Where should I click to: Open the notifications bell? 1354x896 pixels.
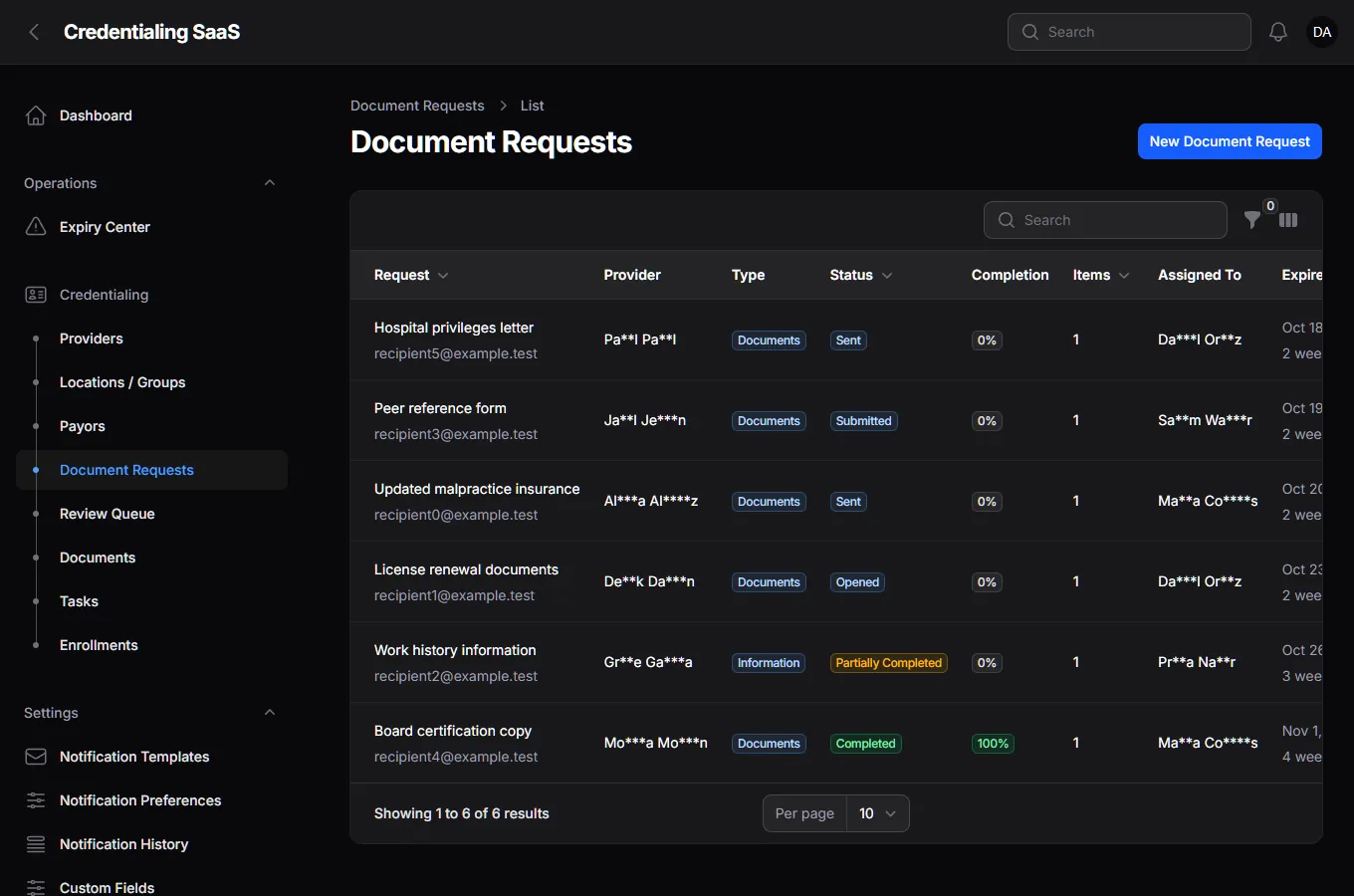point(1278,32)
